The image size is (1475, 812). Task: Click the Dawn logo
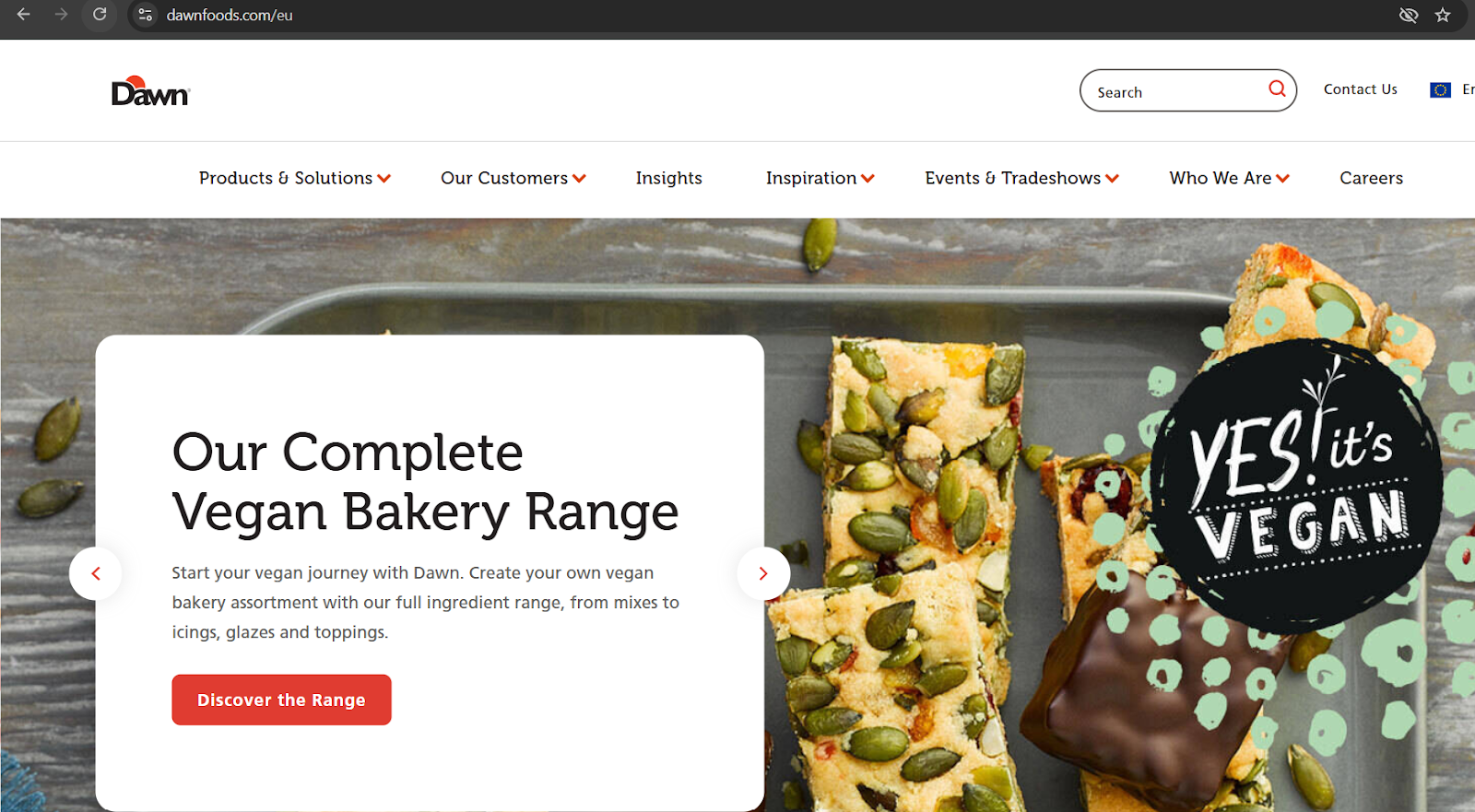(x=150, y=91)
